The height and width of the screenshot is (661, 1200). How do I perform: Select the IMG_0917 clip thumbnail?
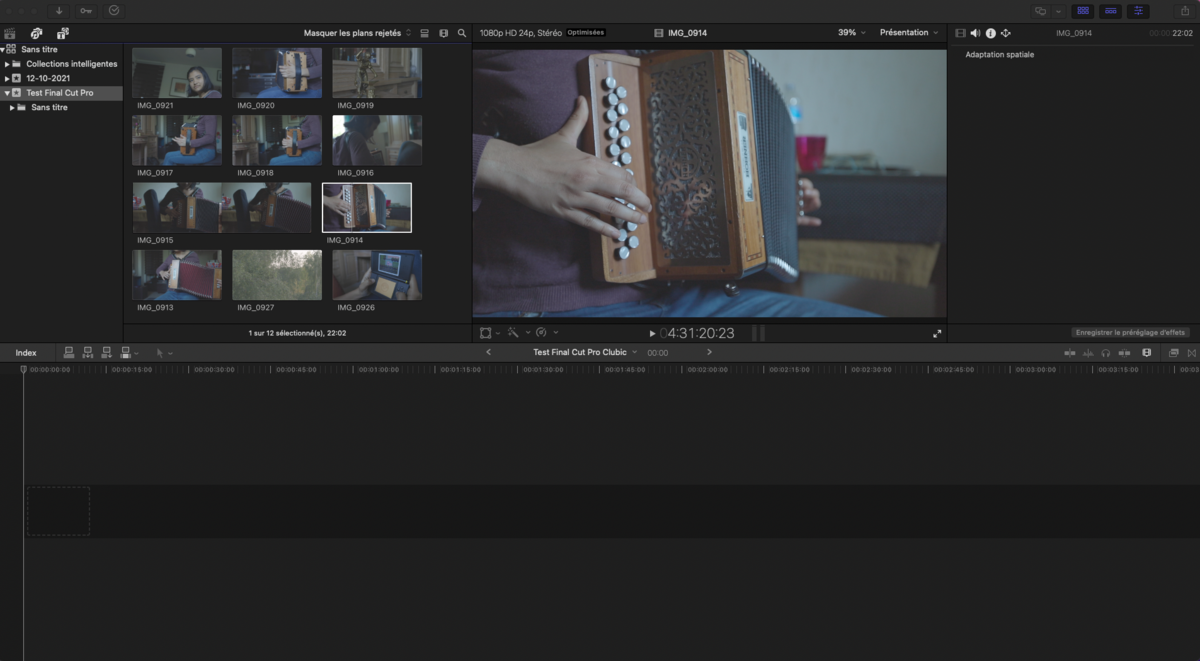177,140
